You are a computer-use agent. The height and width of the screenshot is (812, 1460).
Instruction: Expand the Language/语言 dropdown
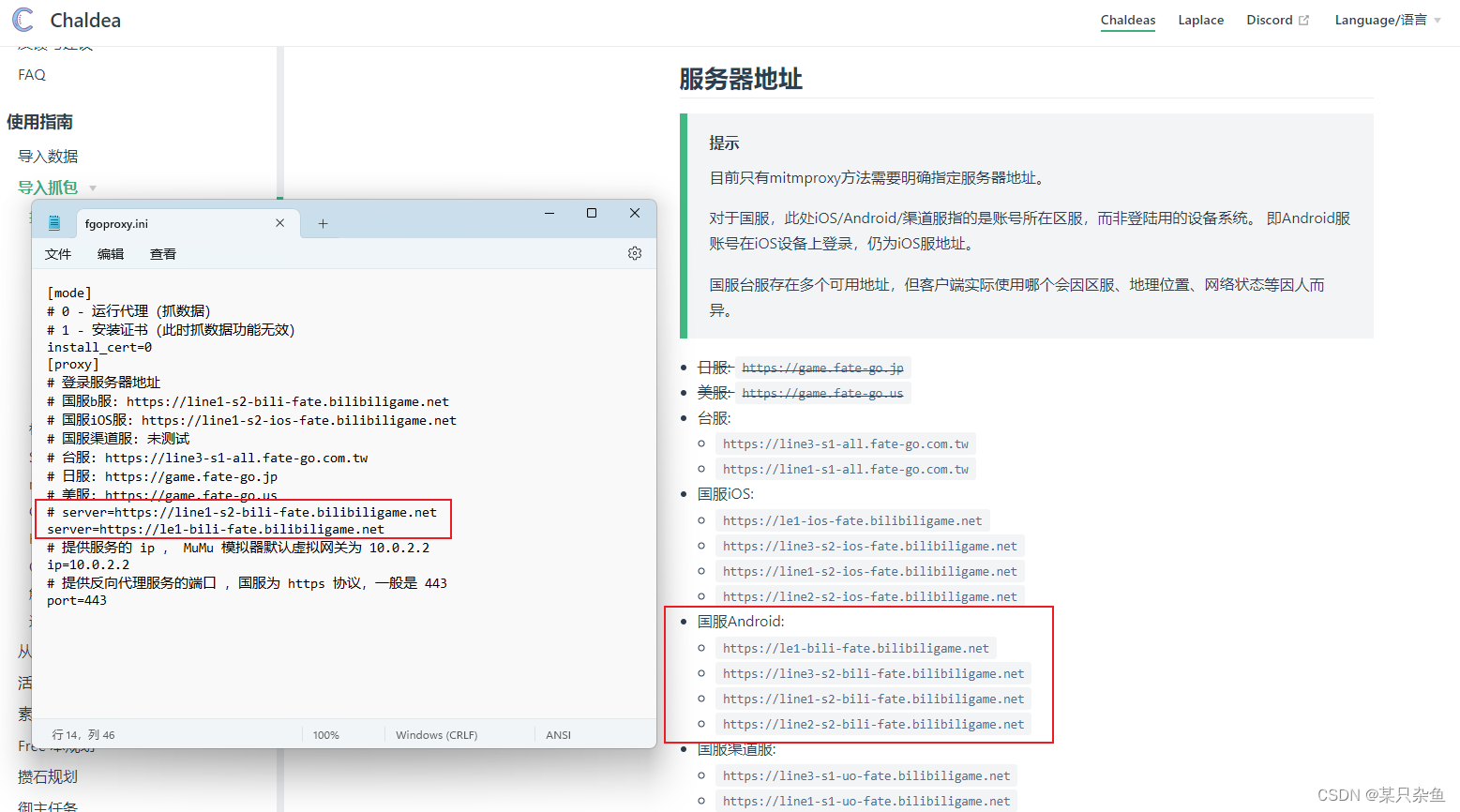pyautogui.click(x=1388, y=20)
